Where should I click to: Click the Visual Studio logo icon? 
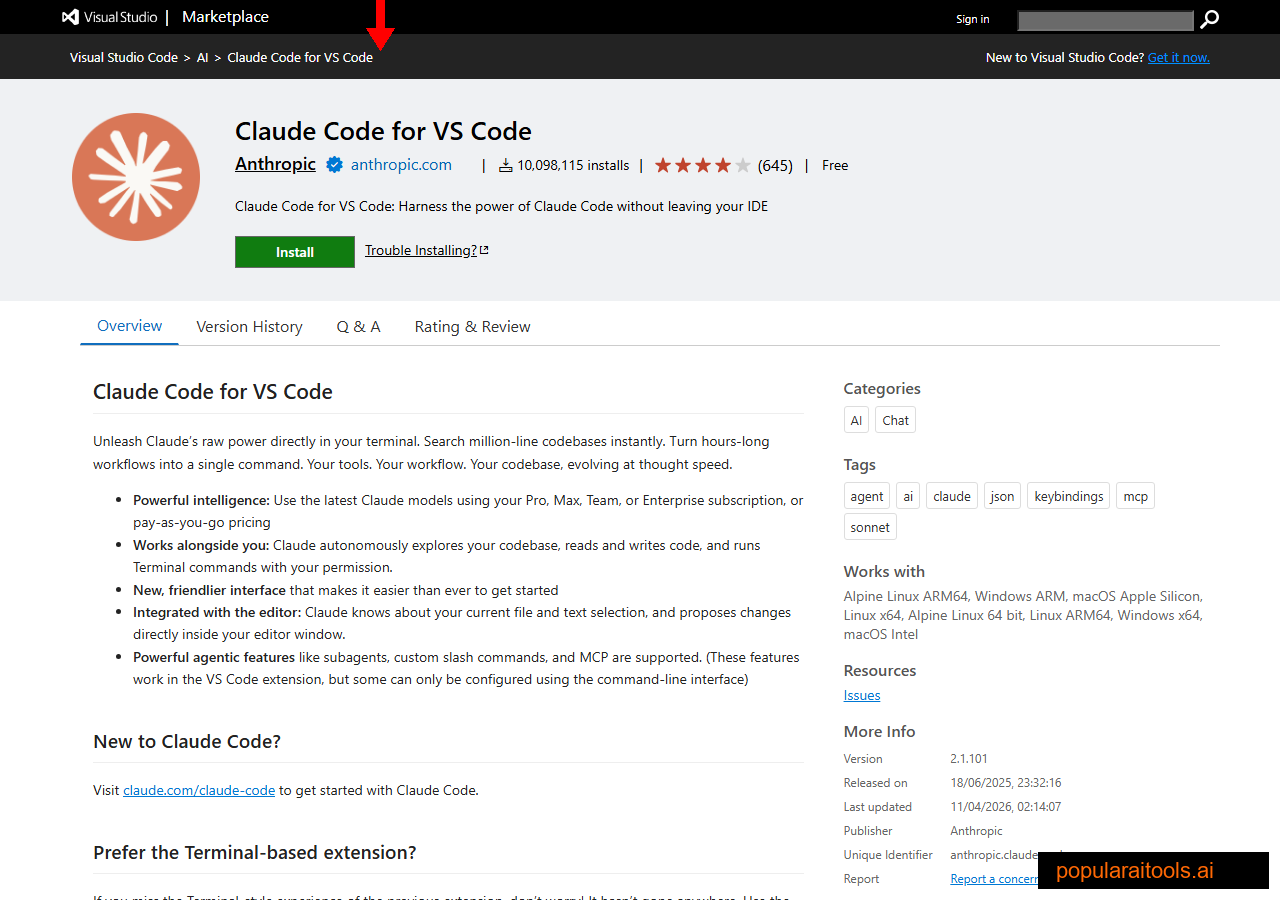[68, 16]
